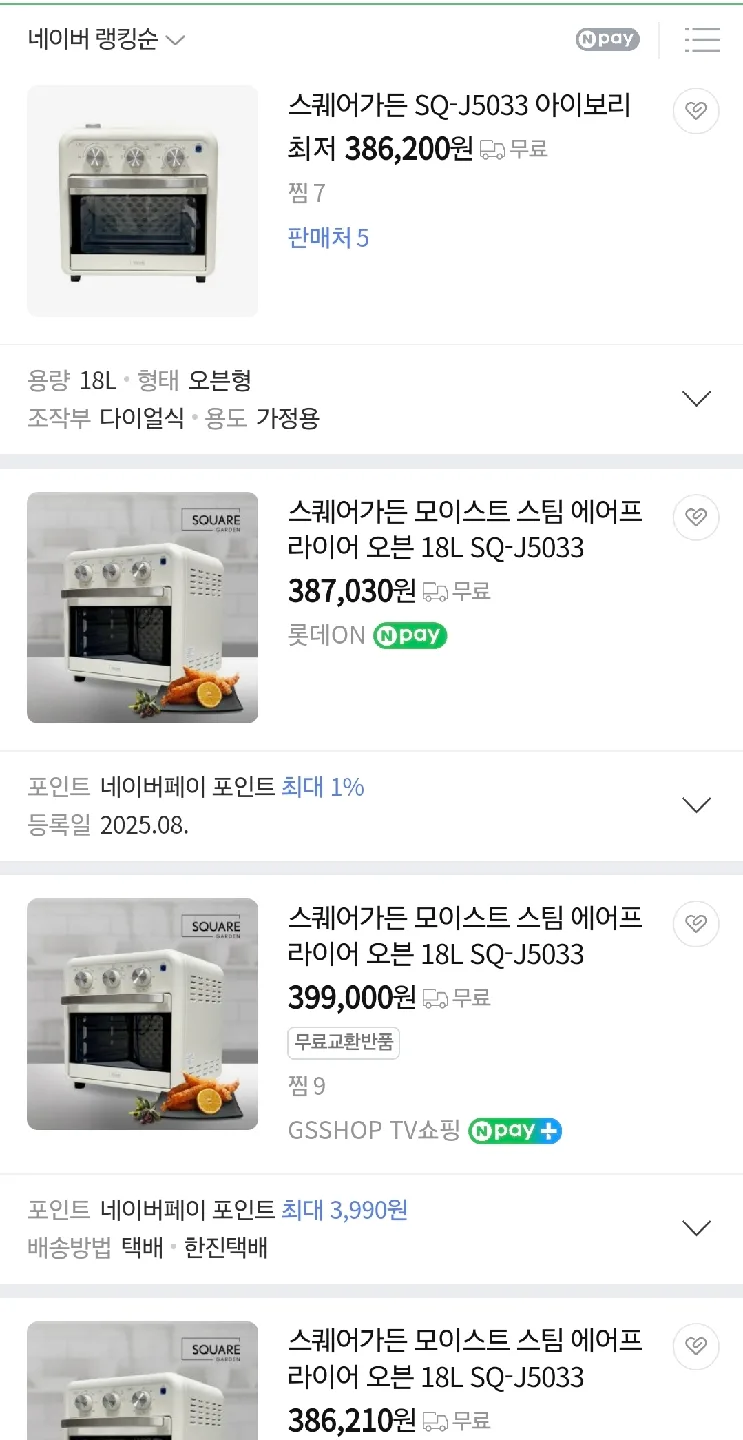Click the 386,200원 lowest price
This screenshot has width=743, height=1440.
point(408,150)
